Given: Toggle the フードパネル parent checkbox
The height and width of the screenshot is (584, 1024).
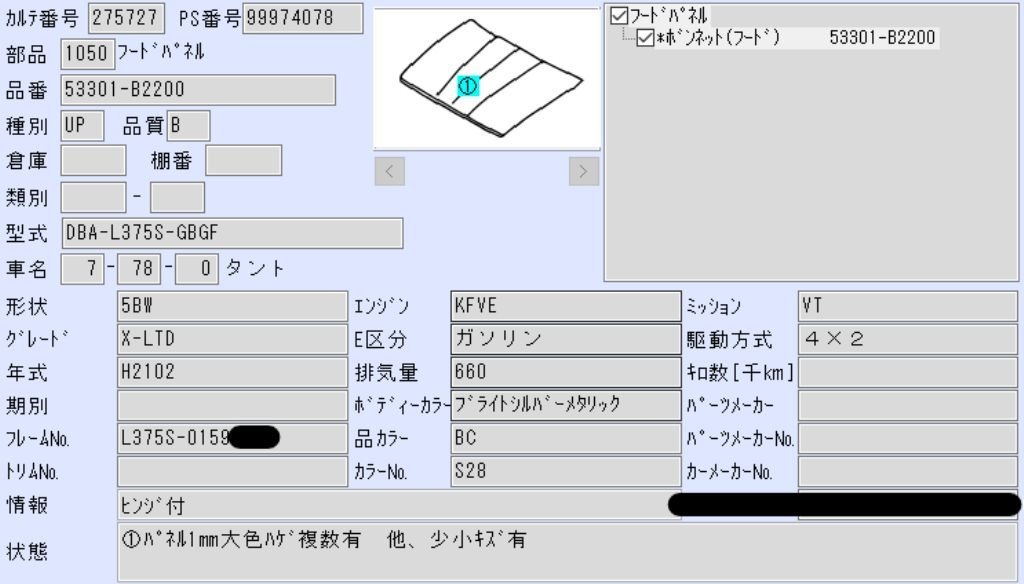Looking at the screenshot, I should click(618, 15).
